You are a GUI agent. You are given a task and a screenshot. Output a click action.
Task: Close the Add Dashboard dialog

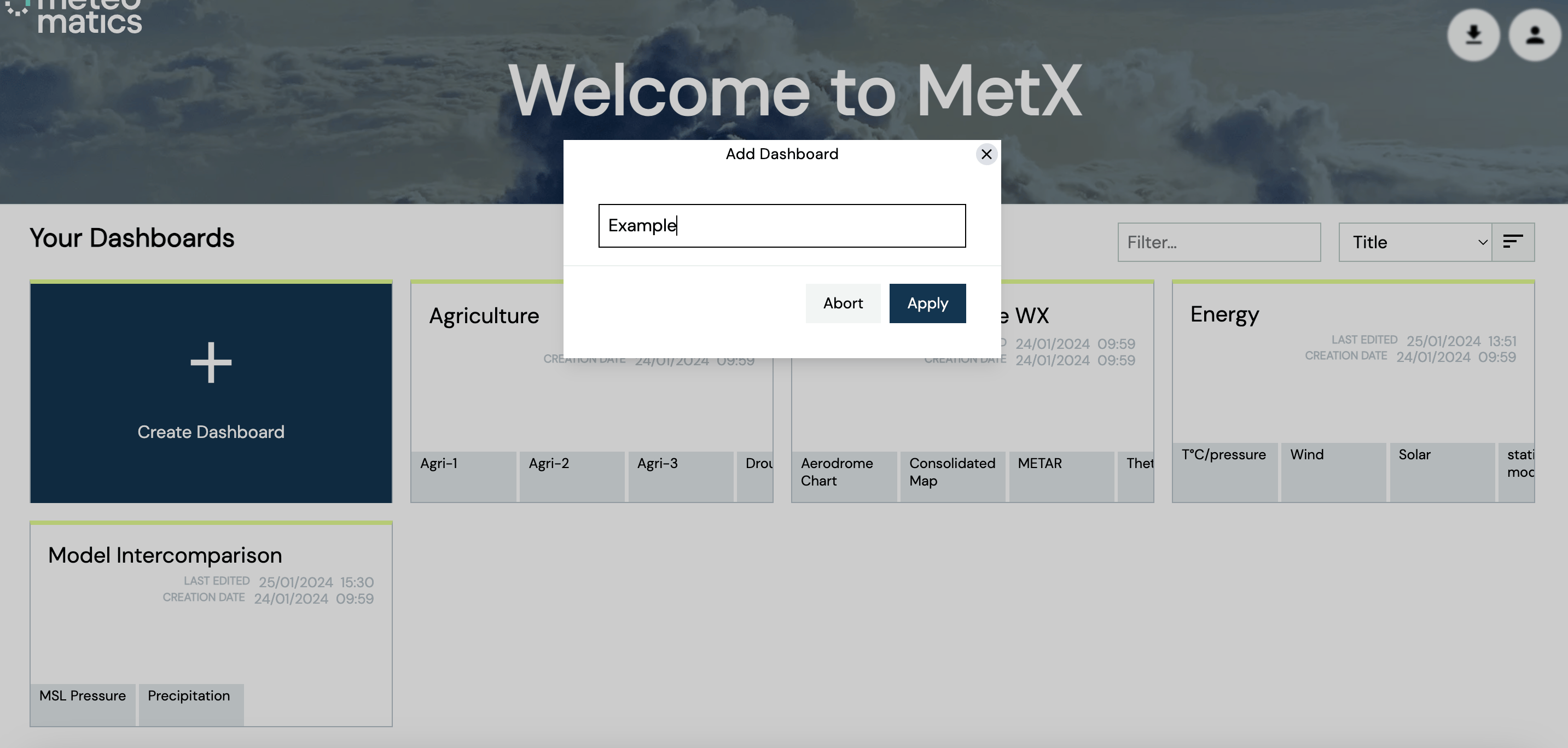point(986,154)
